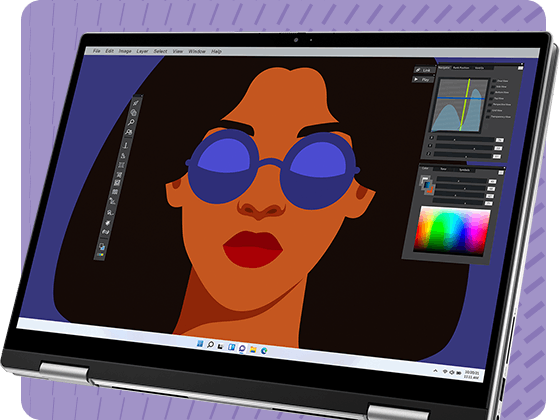Select the brush tool atop the vertical toolbar
The height and width of the screenshot is (420, 560).
pos(135,103)
